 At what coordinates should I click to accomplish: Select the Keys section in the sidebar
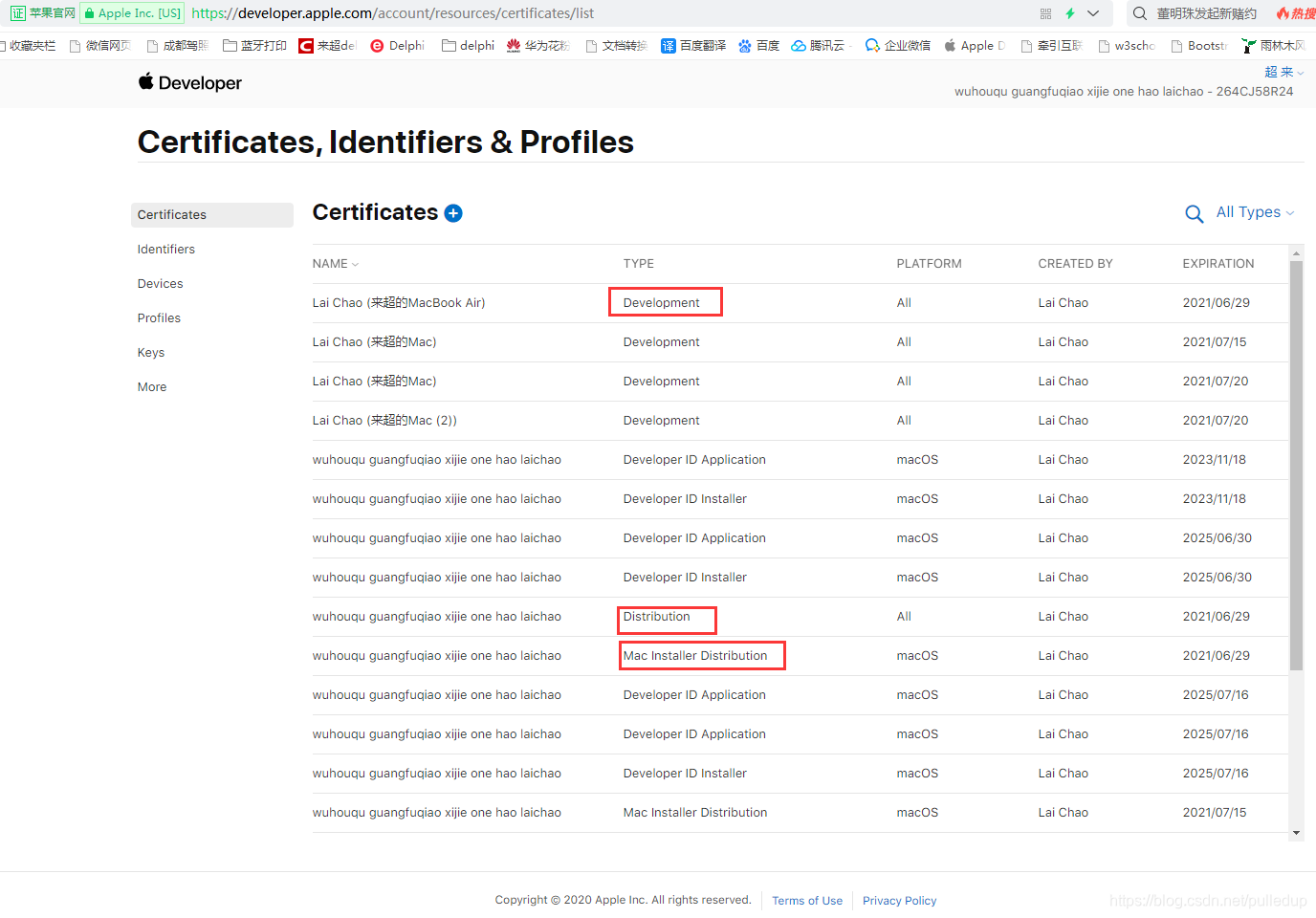(x=150, y=352)
